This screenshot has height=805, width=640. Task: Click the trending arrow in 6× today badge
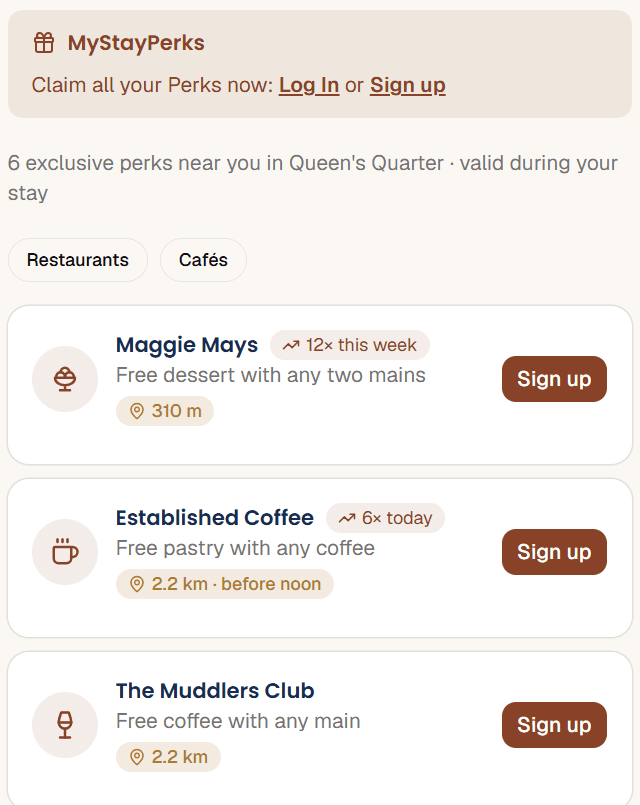[x=347, y=519]
